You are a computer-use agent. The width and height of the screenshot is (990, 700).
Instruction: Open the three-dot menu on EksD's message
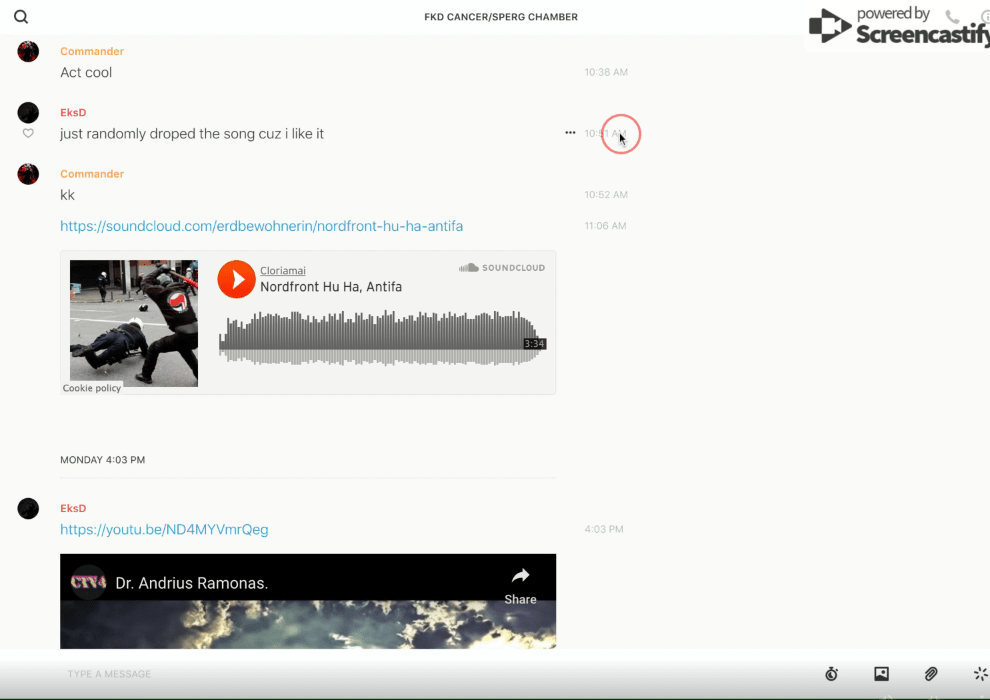[x=570, y=133]
